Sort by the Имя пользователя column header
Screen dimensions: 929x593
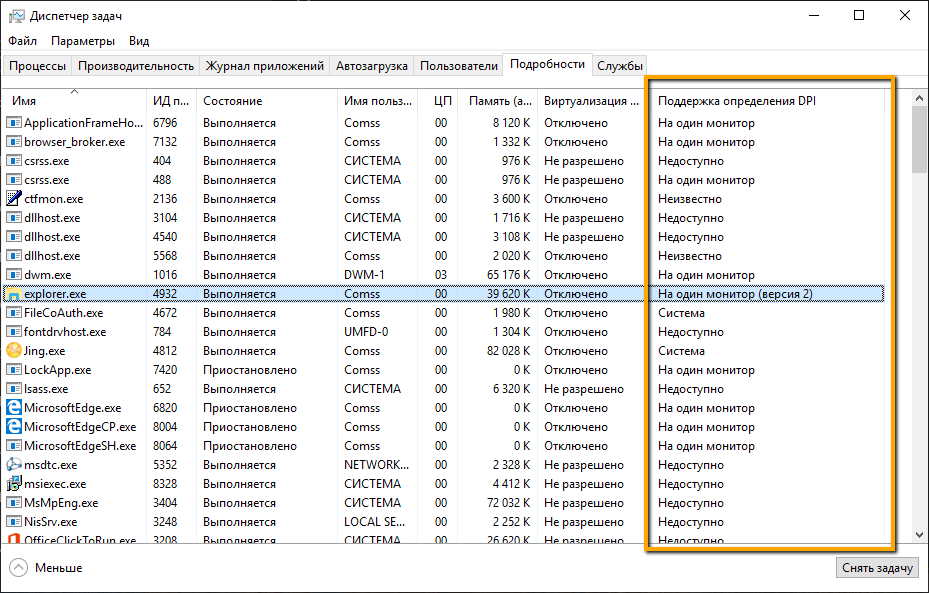pyautogui.click(x=377, y=101)
